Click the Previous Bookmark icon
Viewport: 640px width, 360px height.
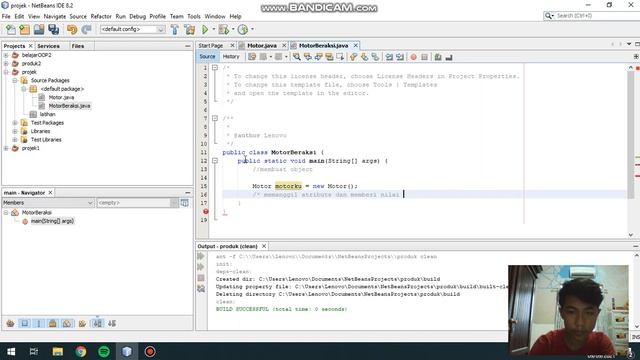coord(353,57)
